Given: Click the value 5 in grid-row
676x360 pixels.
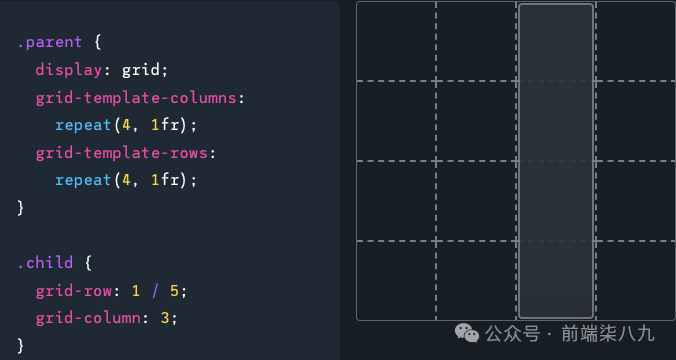Looking at the screenshot, I should [x=174, y=291].
